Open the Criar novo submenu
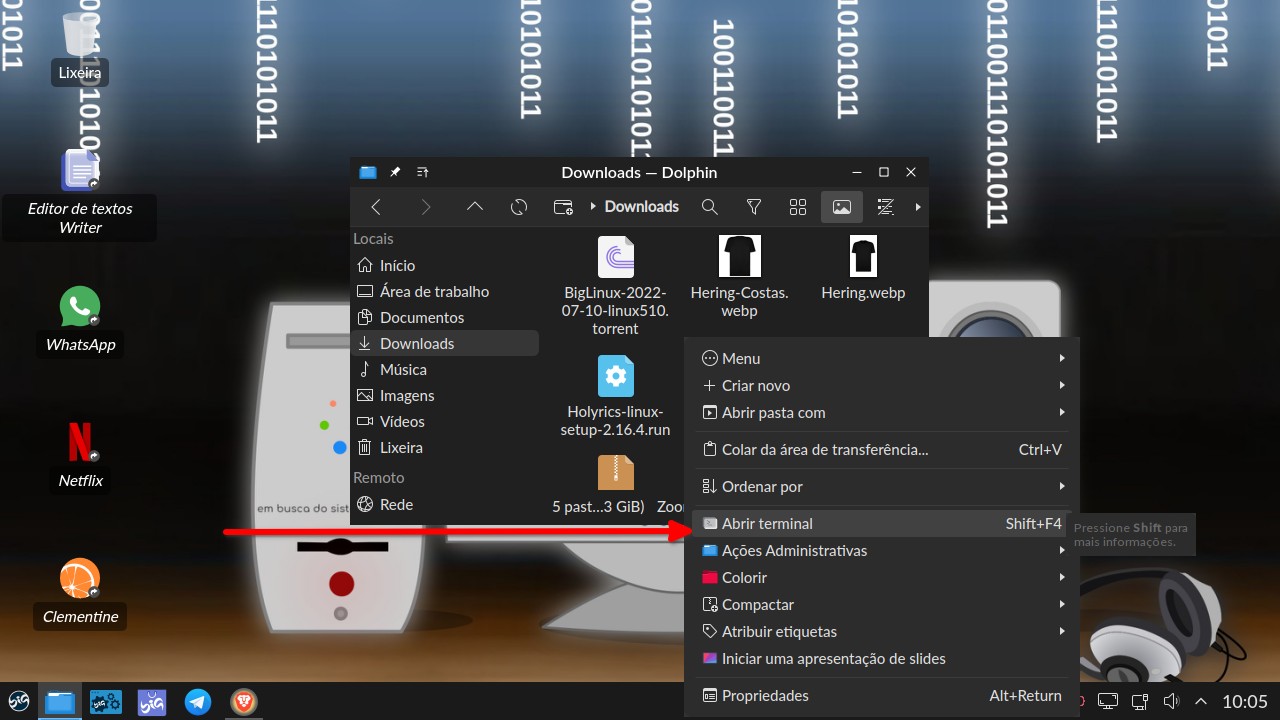Screen dimensions: 1280x720 (x=881, y=385)
